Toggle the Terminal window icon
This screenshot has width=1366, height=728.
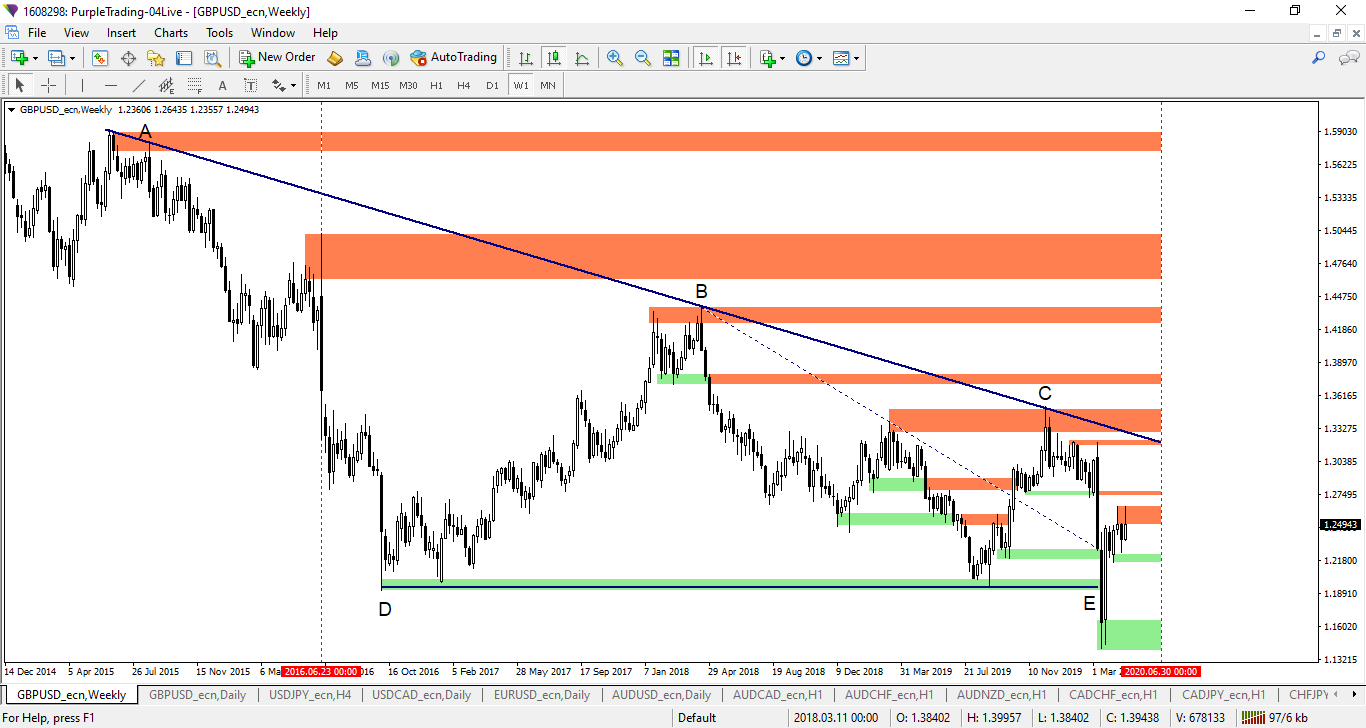[185, 58]
